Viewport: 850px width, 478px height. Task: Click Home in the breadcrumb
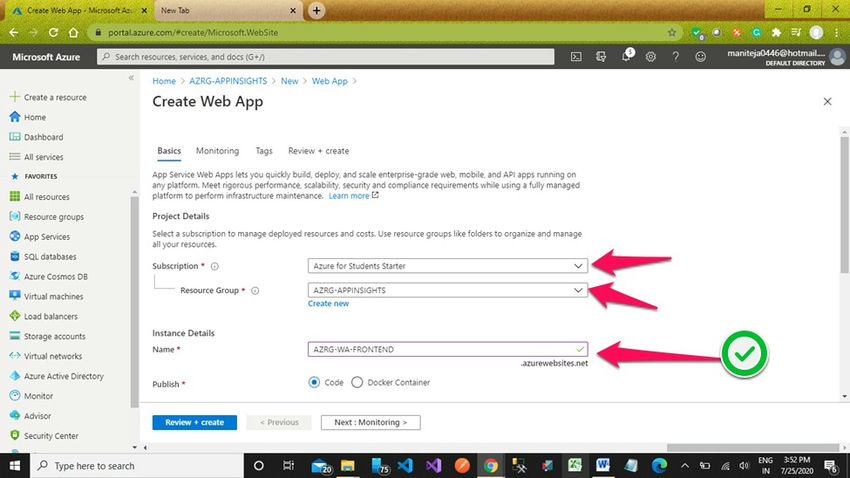(164, 81)
